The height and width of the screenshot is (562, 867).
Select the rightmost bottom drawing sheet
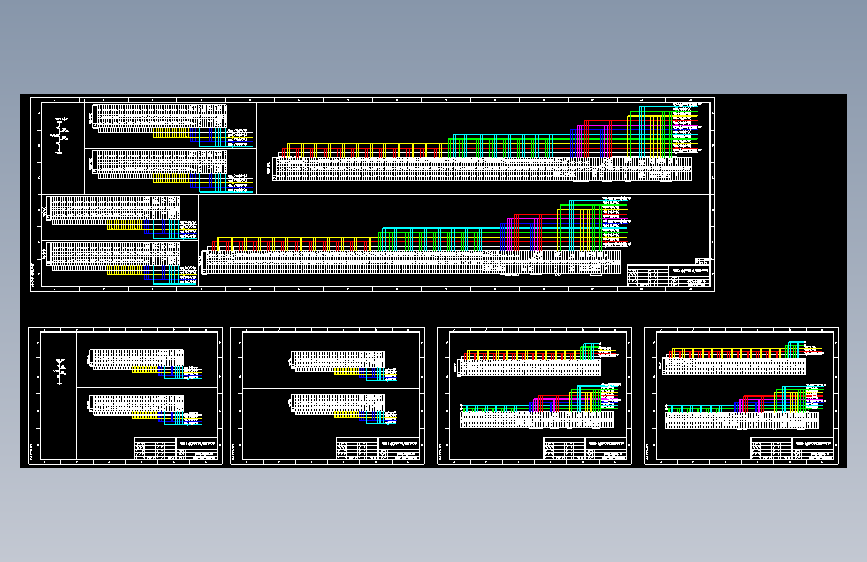(741, 396)
